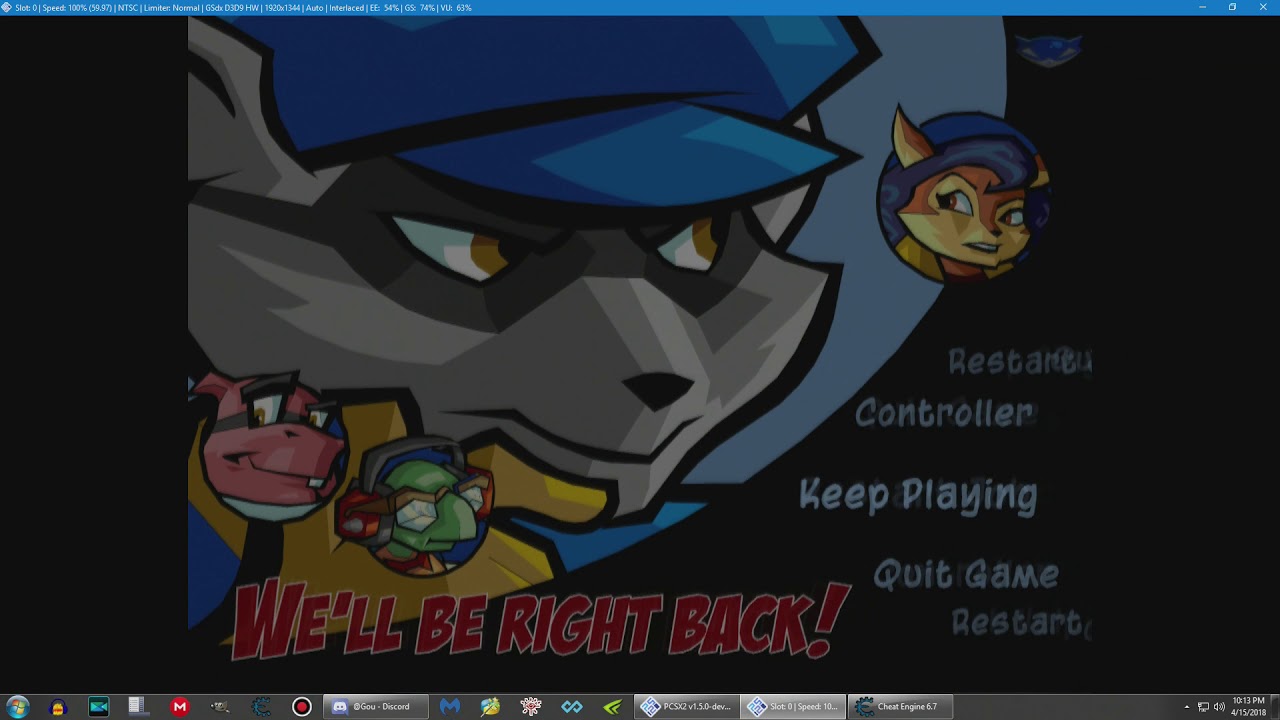Open the clock showing 10:13 PM
This screenshot has height=720, width=1280.
[1248, 707]
